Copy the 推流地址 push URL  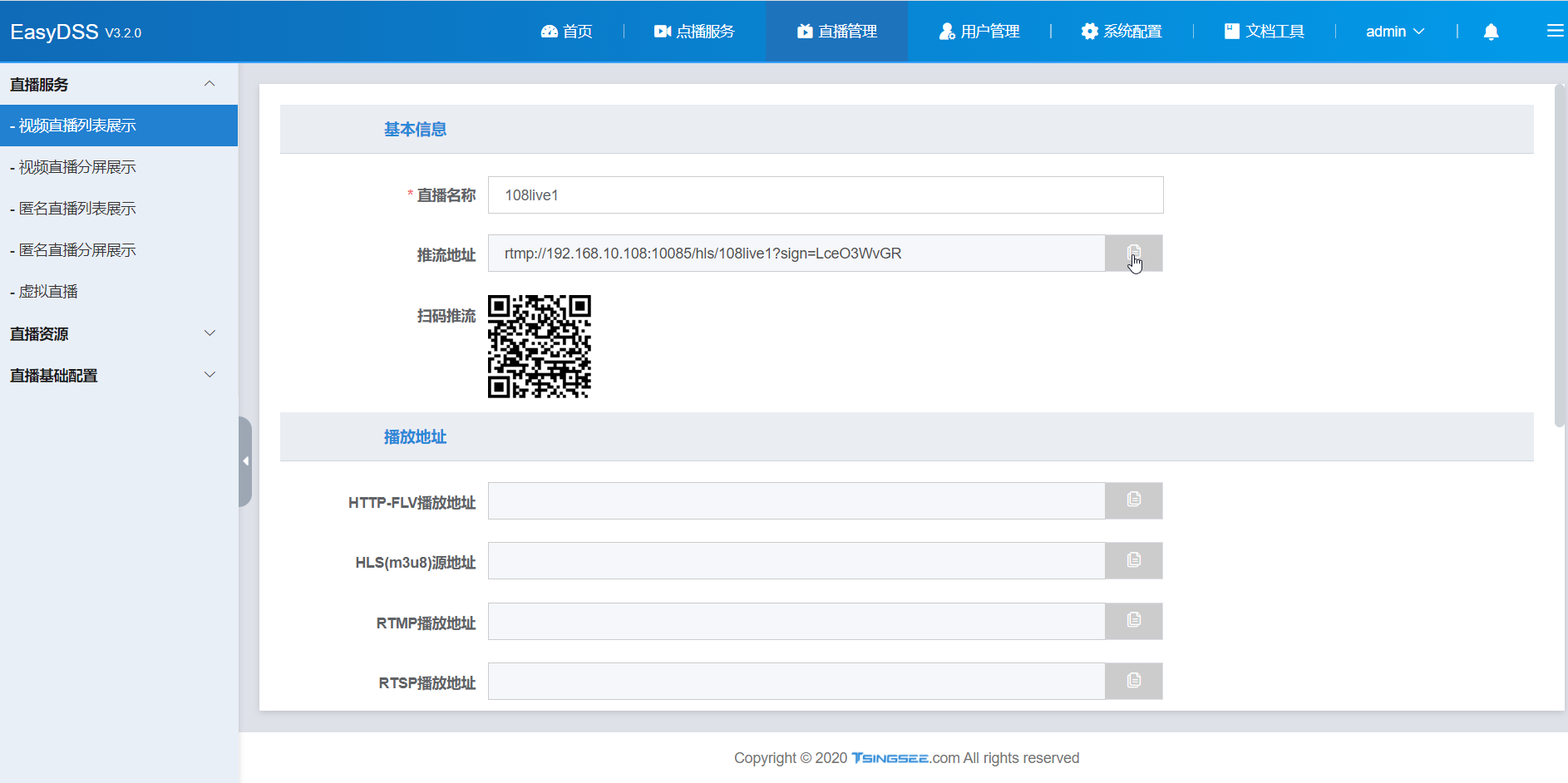(1134, 254)
